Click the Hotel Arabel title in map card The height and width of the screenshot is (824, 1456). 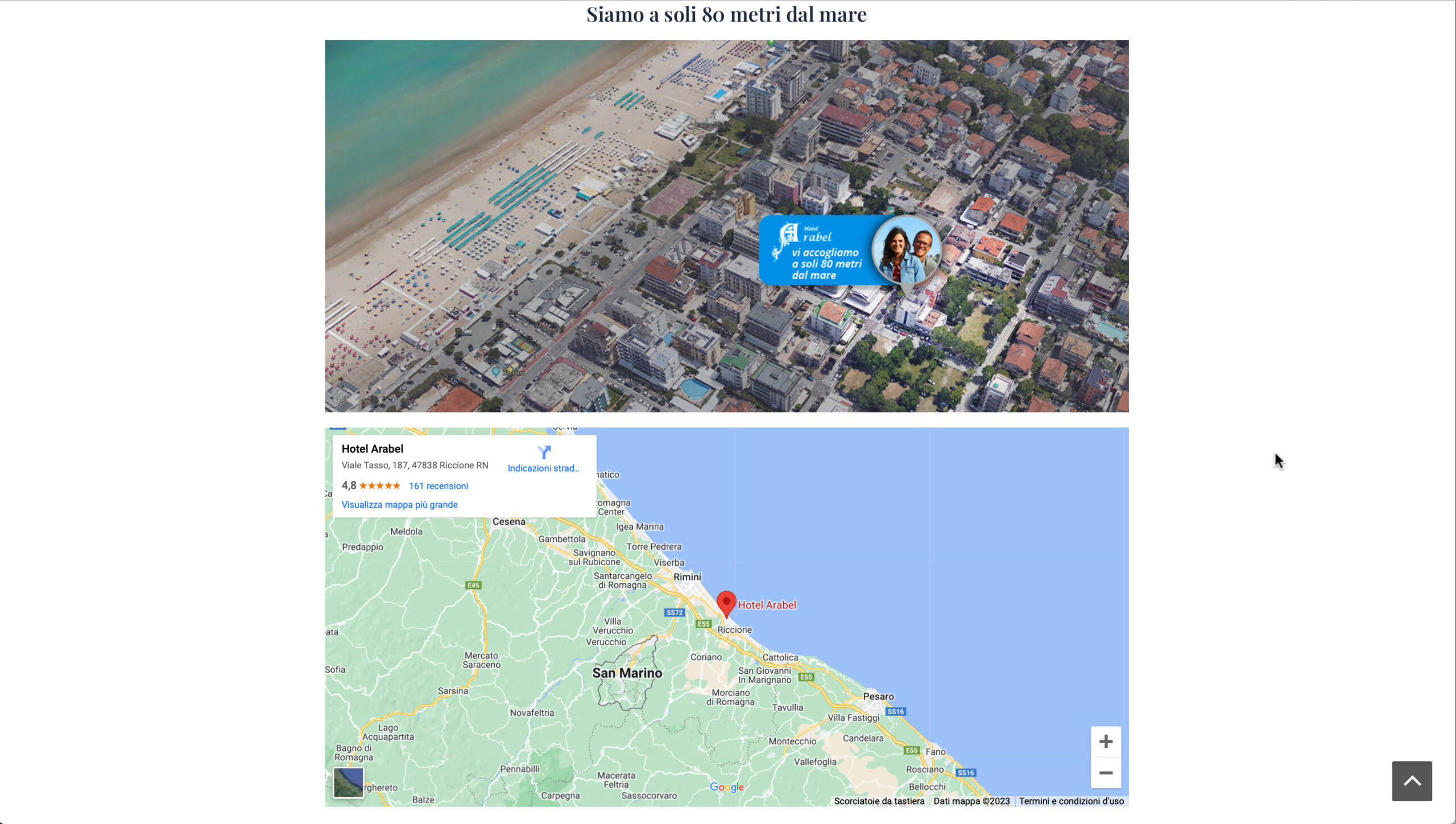372,448
